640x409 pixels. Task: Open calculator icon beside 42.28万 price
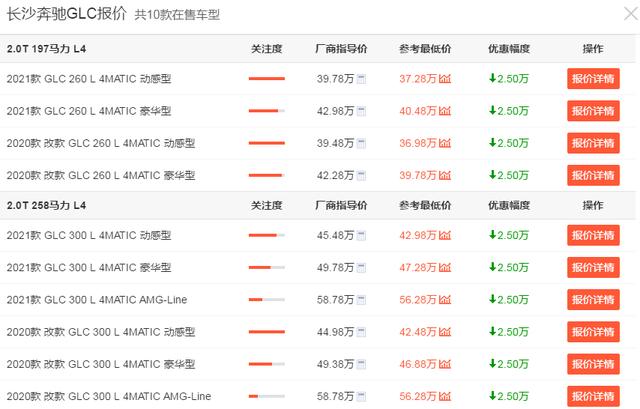(x=361, y=176)
